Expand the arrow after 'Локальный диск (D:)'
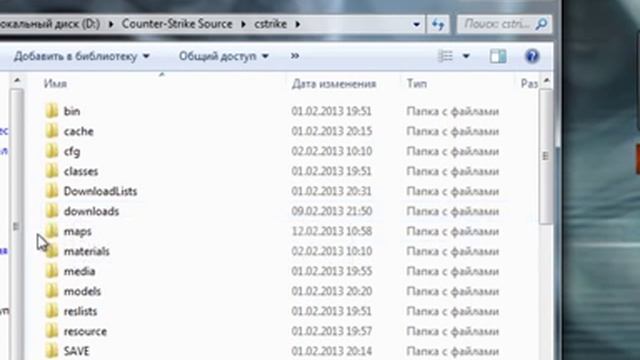 [x=111, y=24]
